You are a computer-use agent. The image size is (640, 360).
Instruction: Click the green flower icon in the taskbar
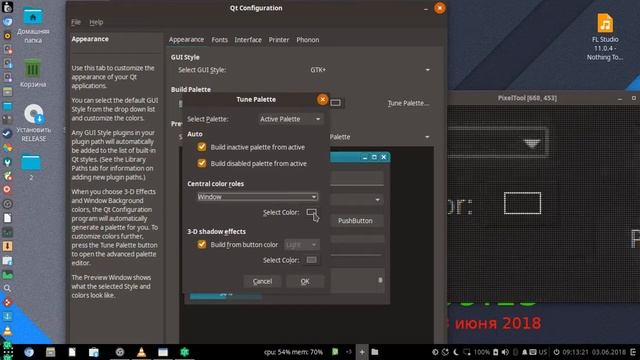[184, 352]
